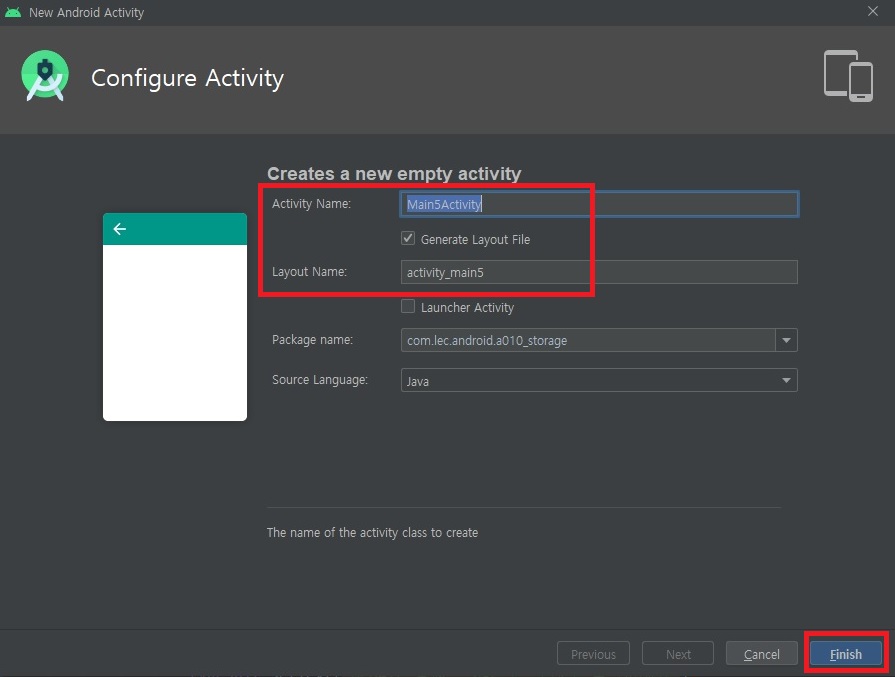Click the Cancel button
Screen dimensions: 895x677
tap(761, 654)
